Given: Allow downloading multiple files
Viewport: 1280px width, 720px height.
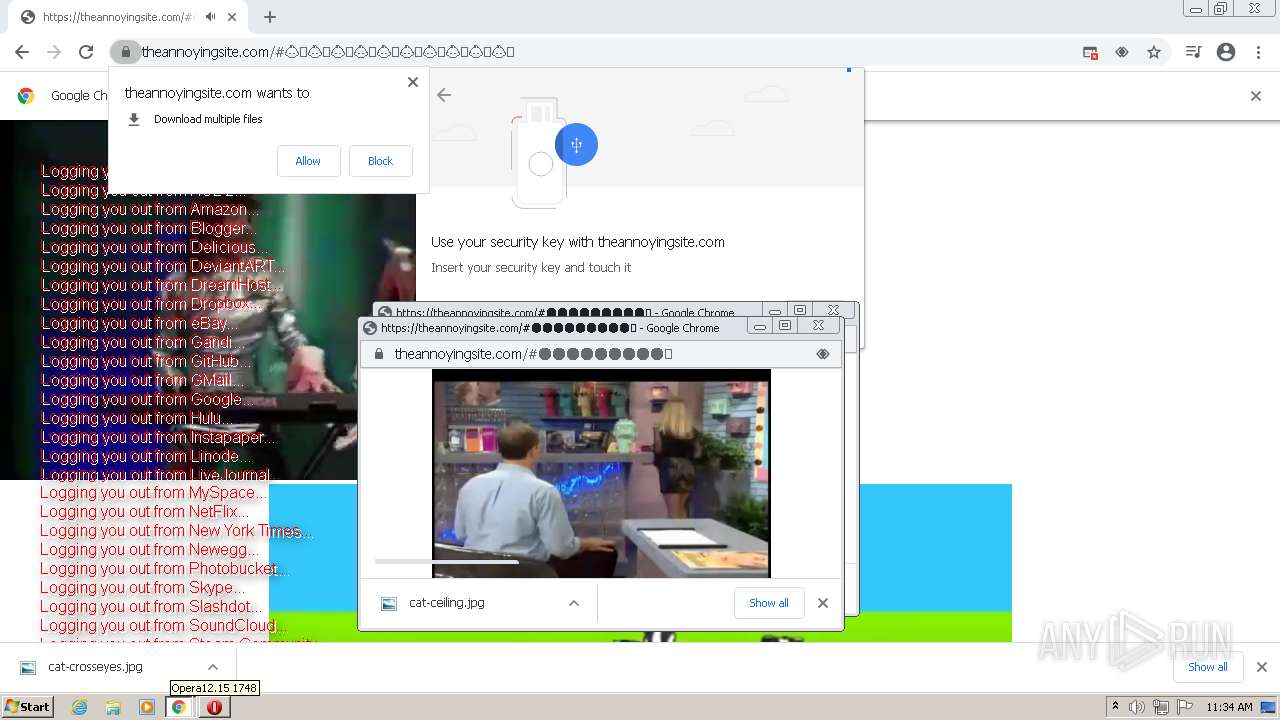Looking at the screenshot, I should [308, 161].
